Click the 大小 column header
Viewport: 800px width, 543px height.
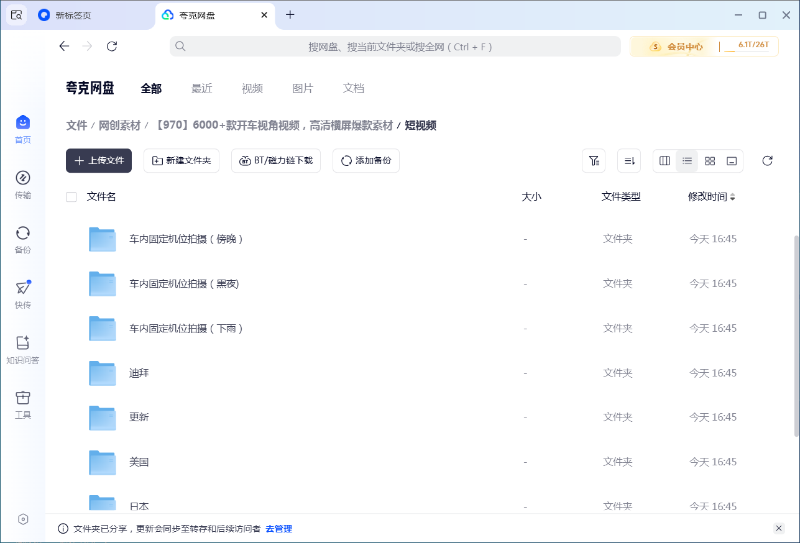click(531, 197)
